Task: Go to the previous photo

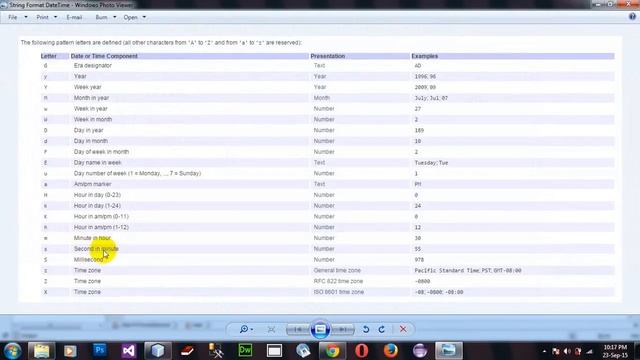Action: pos(298,329)
